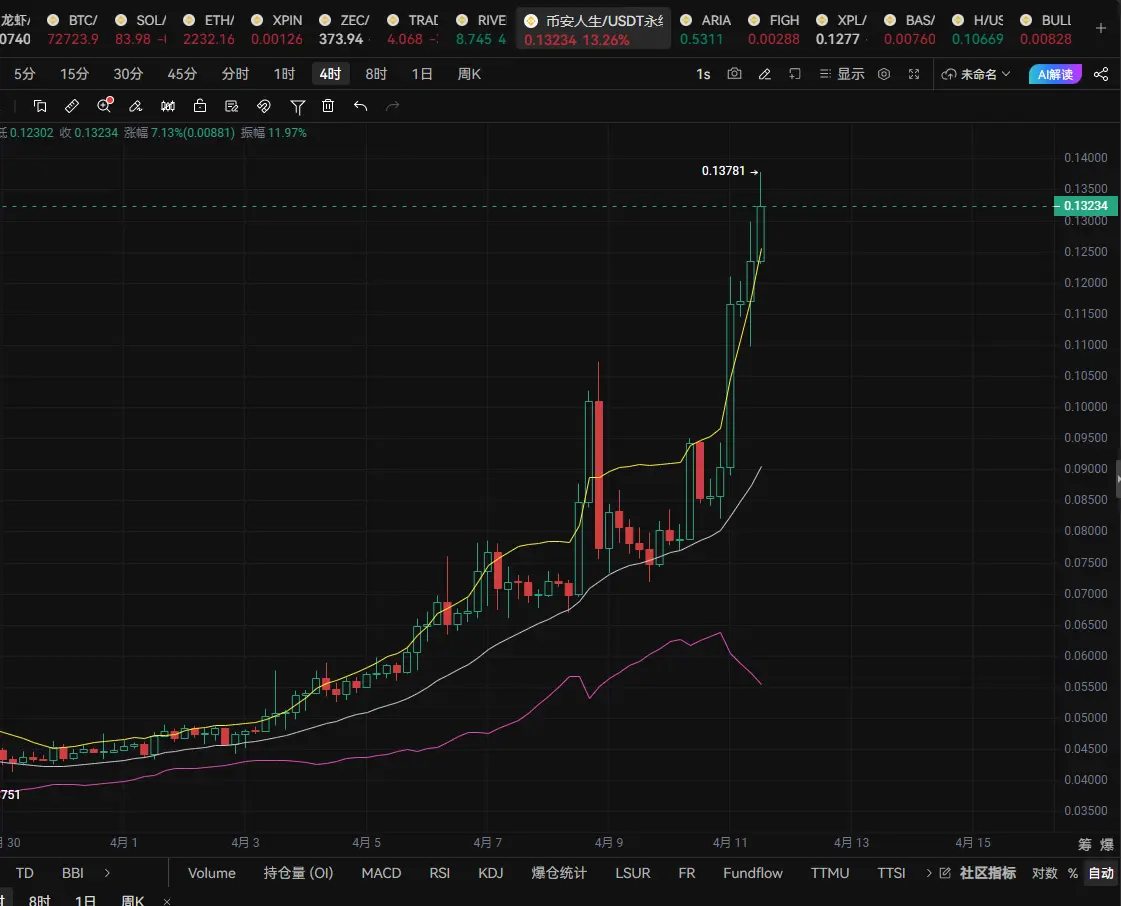Open the 显示 display options menu

point(842,74)
